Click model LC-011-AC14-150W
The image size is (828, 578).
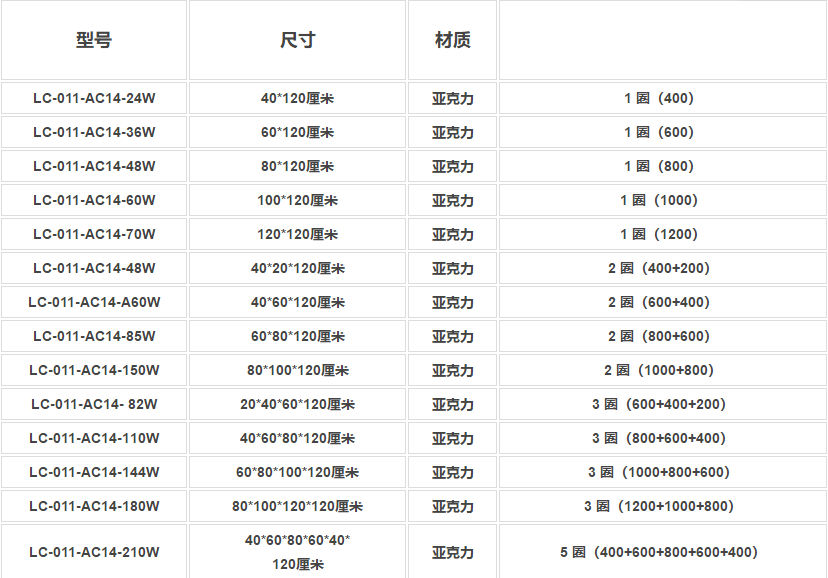click(x=94, y=370)
